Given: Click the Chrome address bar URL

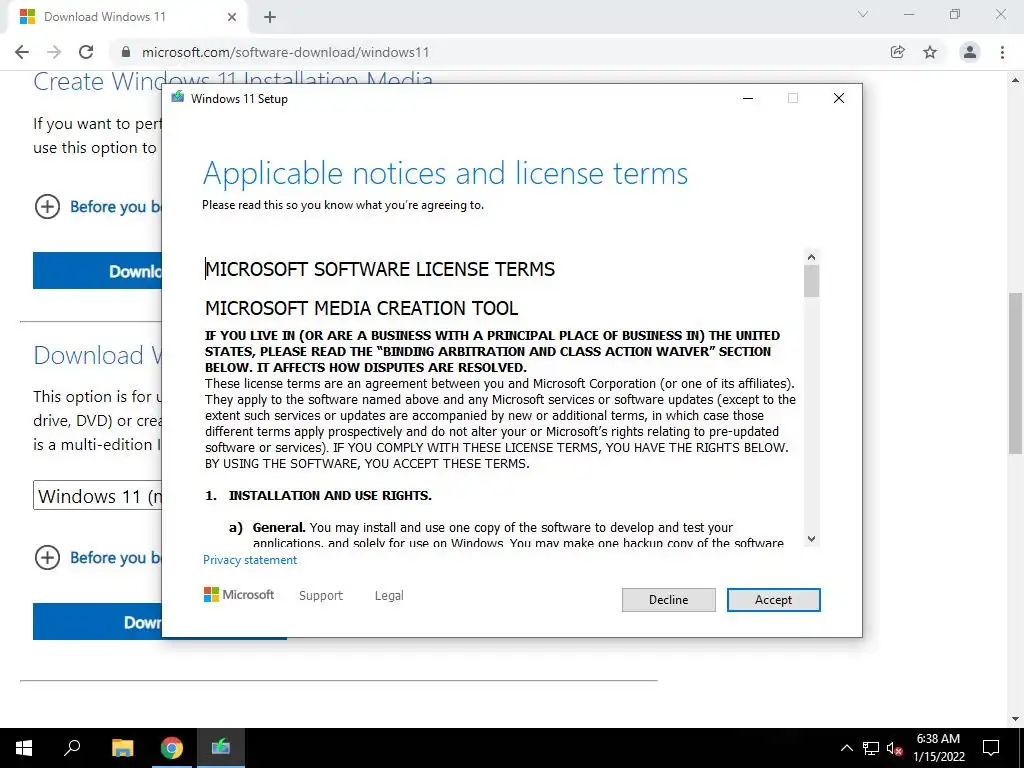Looking at the screenshot, I should tap(285, 52).
